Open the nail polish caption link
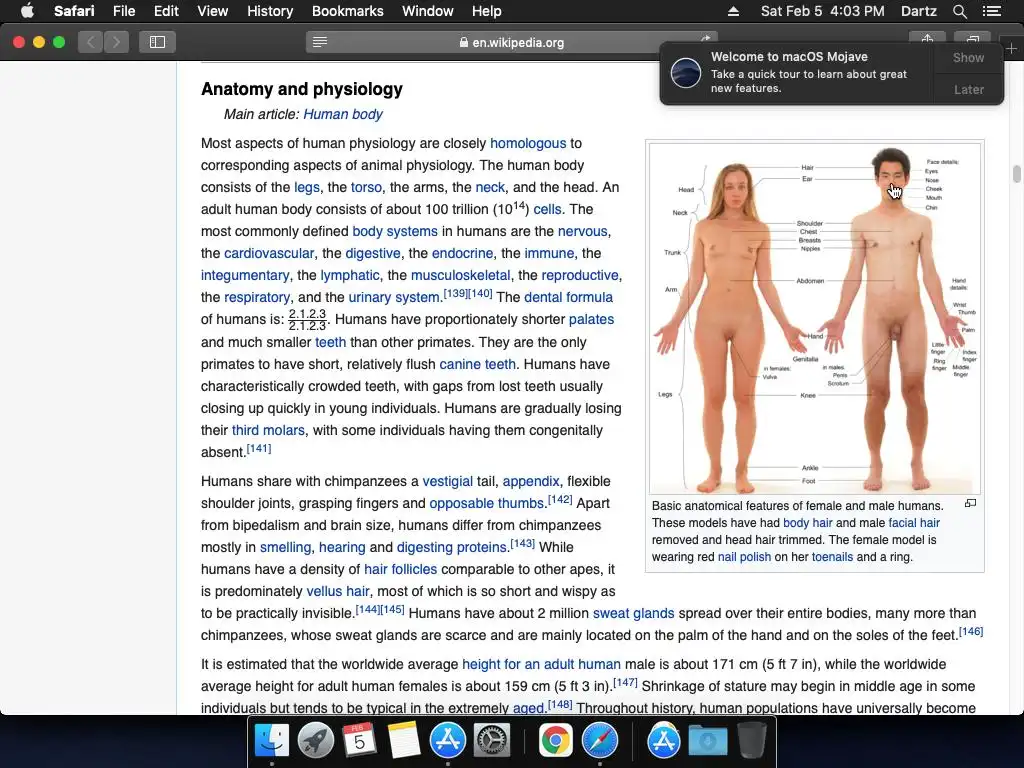The image size is (1024, 768). click(x=744, y=557)
